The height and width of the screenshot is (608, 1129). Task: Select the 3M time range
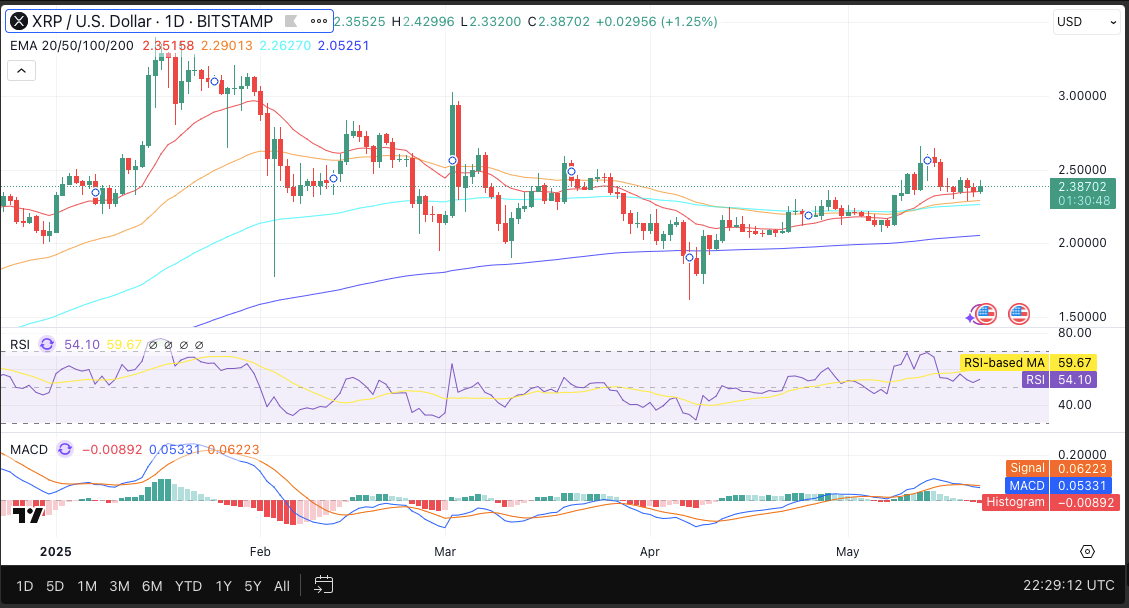click(x=120, y=586)
